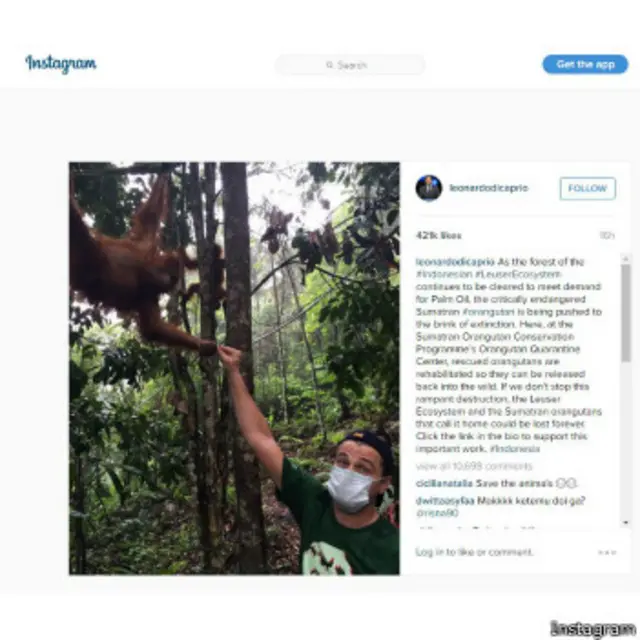The image size is (640, 640).
Task: Visit commenter dwittoasyfaa's profile
Action: coord(446,500)
